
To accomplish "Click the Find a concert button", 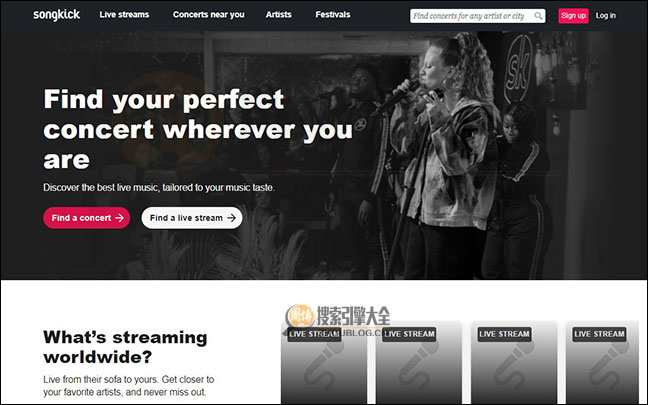I will 87,218.
